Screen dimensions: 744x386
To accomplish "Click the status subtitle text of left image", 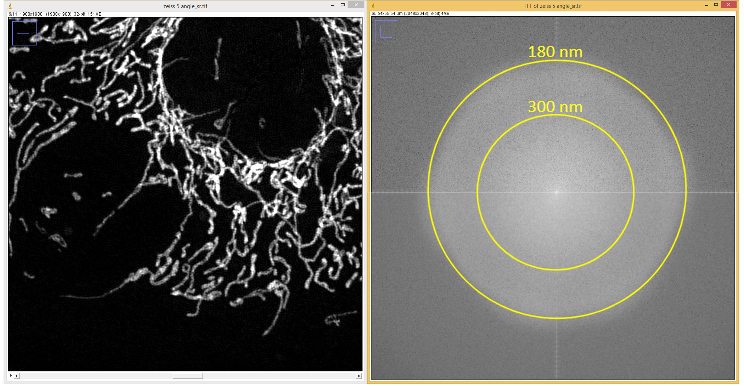I will coord(55,14).
